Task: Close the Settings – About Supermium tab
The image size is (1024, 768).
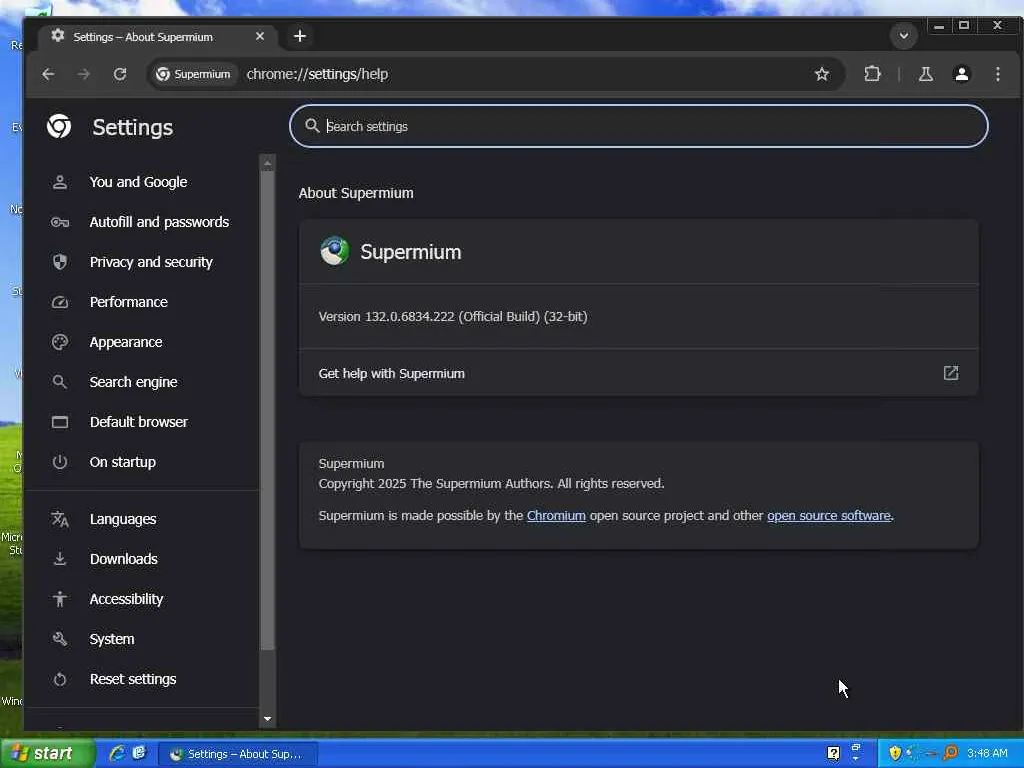Action: coord(260,36)
